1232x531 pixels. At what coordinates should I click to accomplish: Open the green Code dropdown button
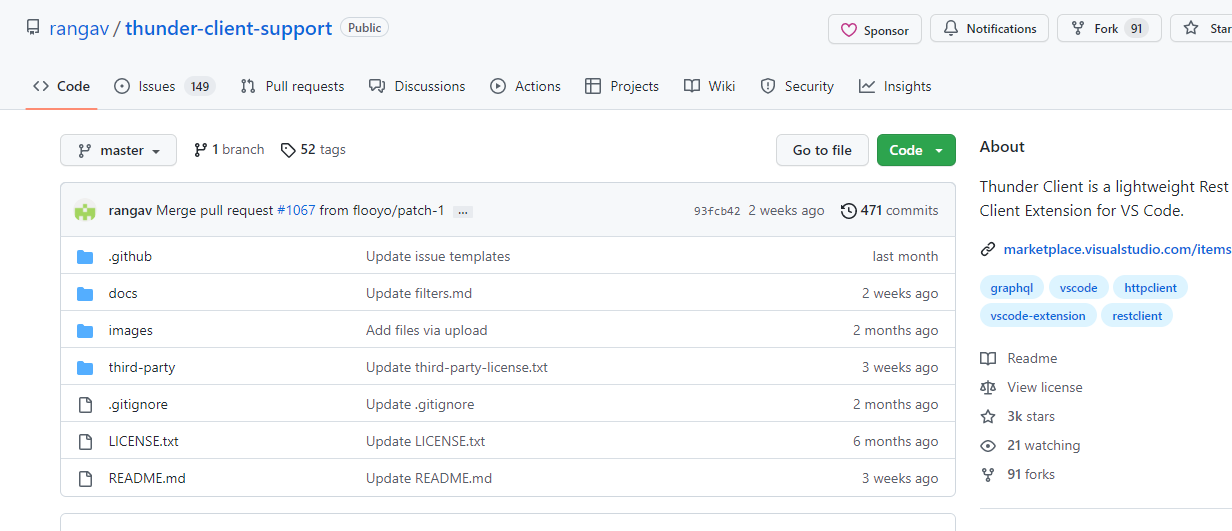(916, 150)
